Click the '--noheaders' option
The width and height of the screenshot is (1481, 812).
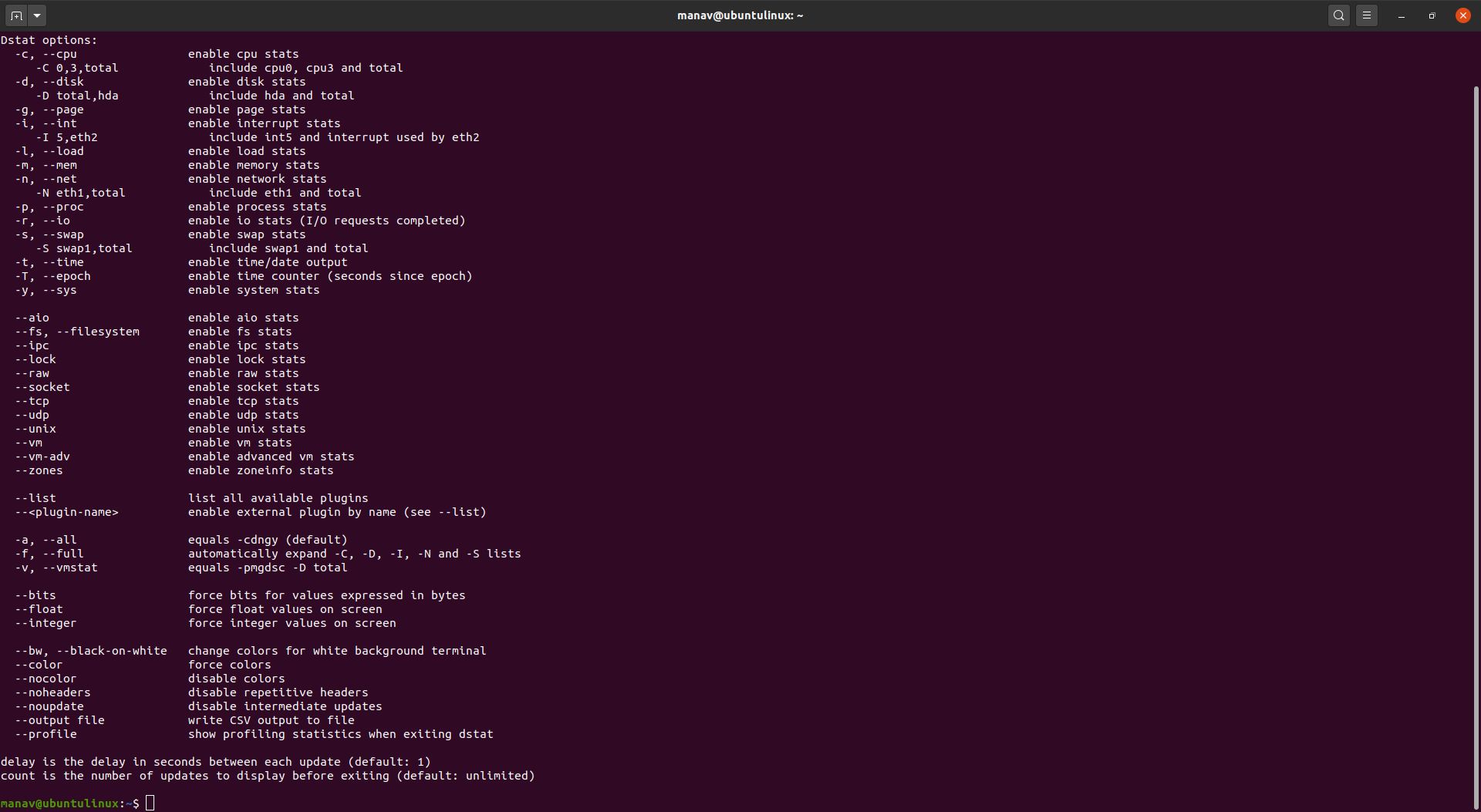coord(53,692)
